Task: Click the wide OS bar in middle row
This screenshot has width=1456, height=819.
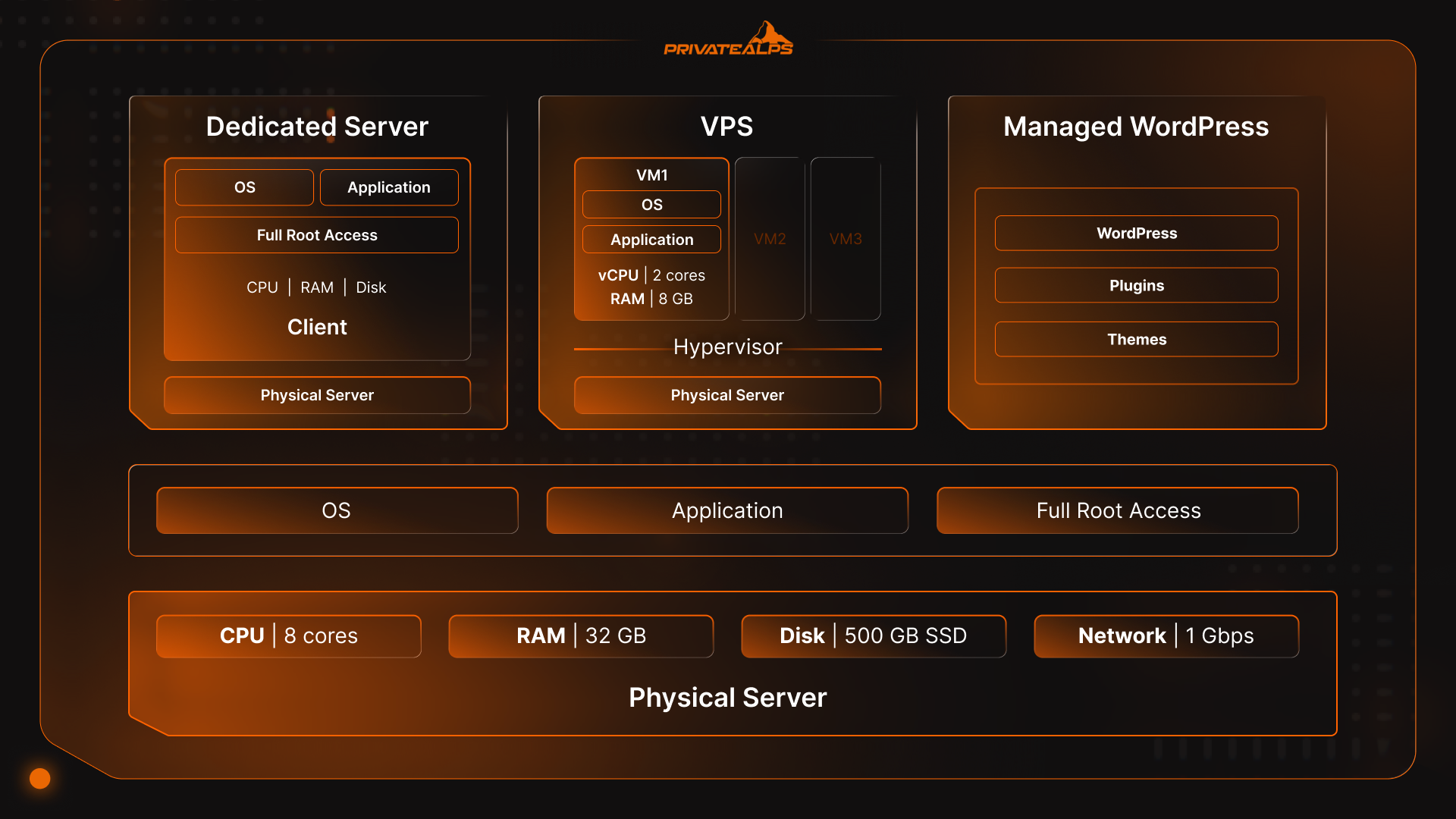Action: pyautogui.click(x=337, y=510)
